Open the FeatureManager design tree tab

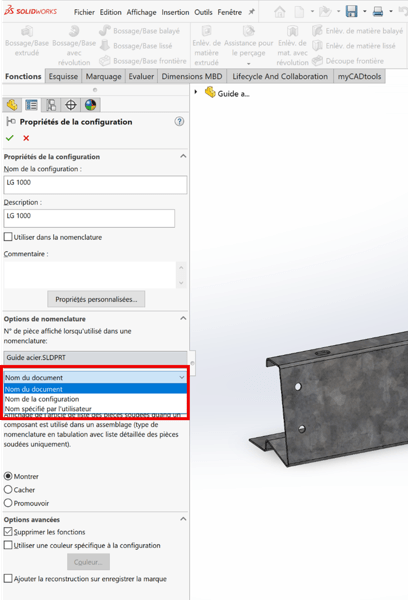tap(12, 104)
